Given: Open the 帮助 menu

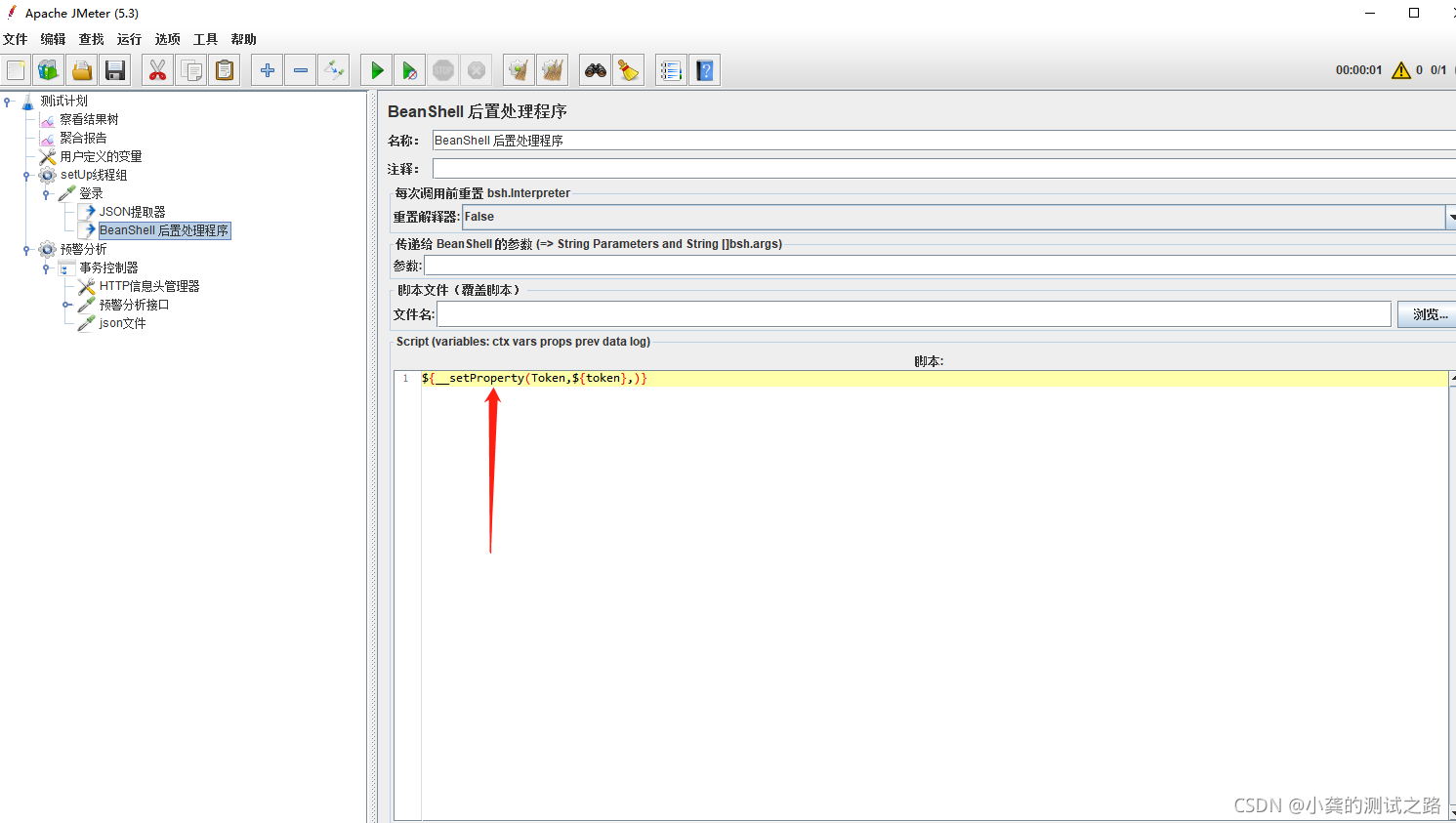Looking at the screenshot, I should click(244, 39).
